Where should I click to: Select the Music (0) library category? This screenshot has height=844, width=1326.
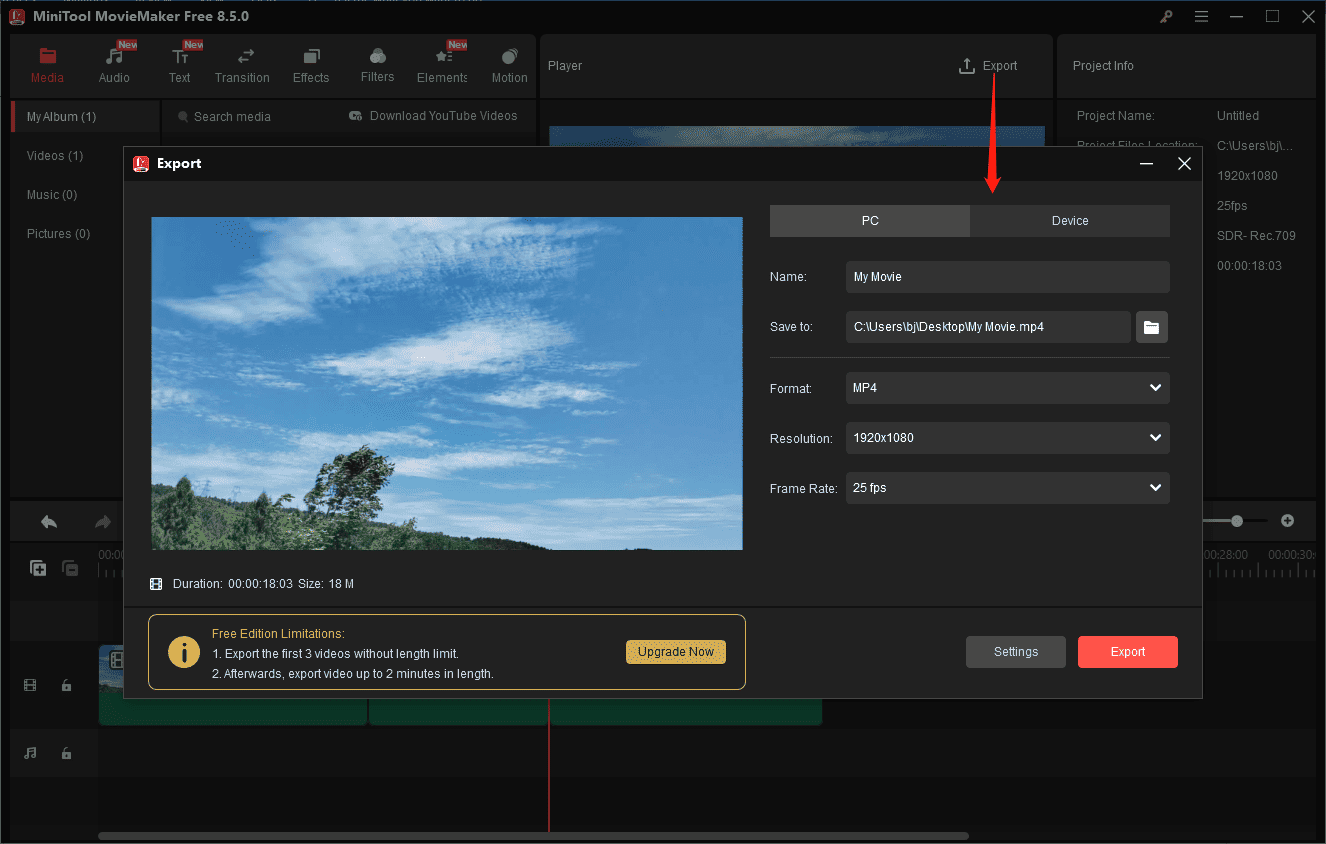coord(52,194)
